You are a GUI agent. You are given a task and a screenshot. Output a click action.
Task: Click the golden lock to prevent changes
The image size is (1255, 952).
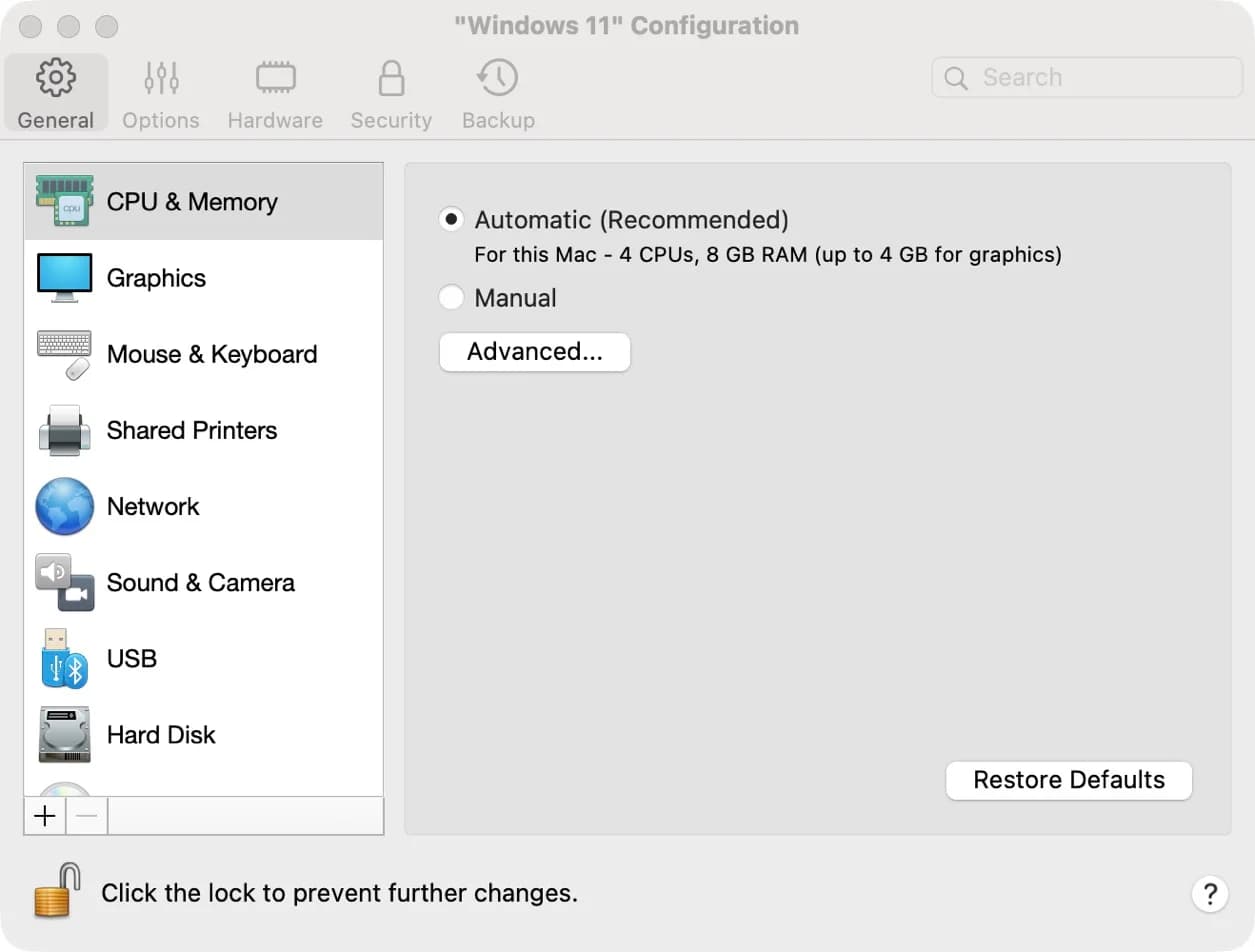tap(56, 890)
